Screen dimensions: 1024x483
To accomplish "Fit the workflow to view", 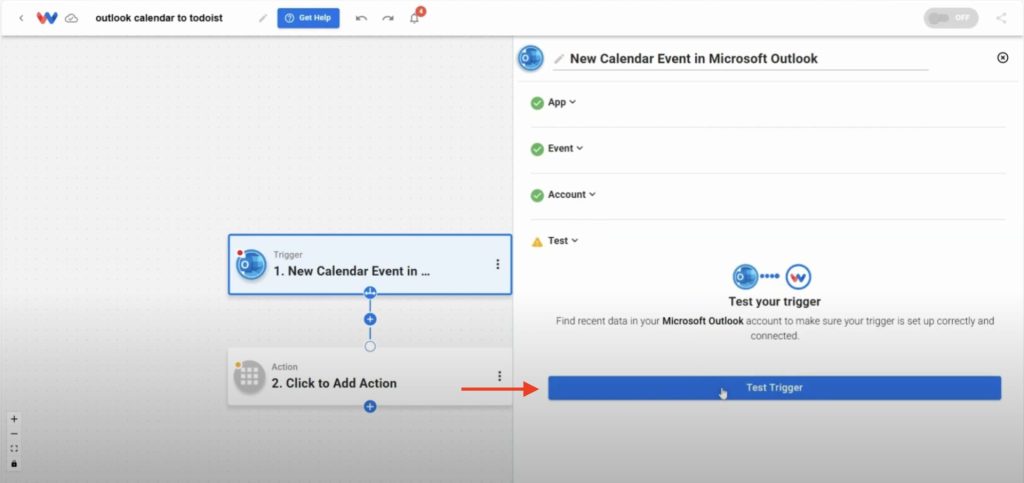I will pos(14,448).
